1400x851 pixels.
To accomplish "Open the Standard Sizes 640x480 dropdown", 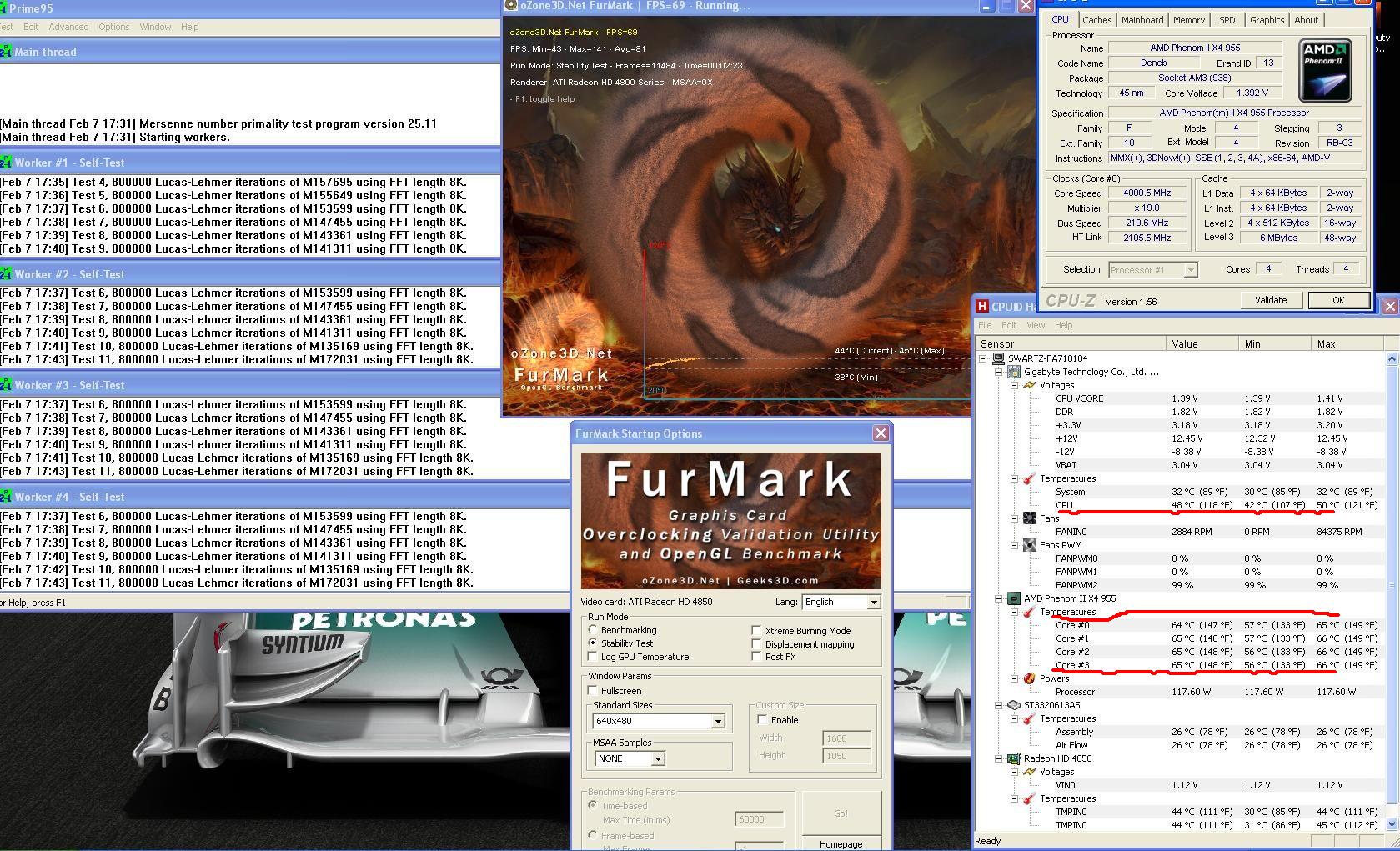I will click(x=717, y=721).
